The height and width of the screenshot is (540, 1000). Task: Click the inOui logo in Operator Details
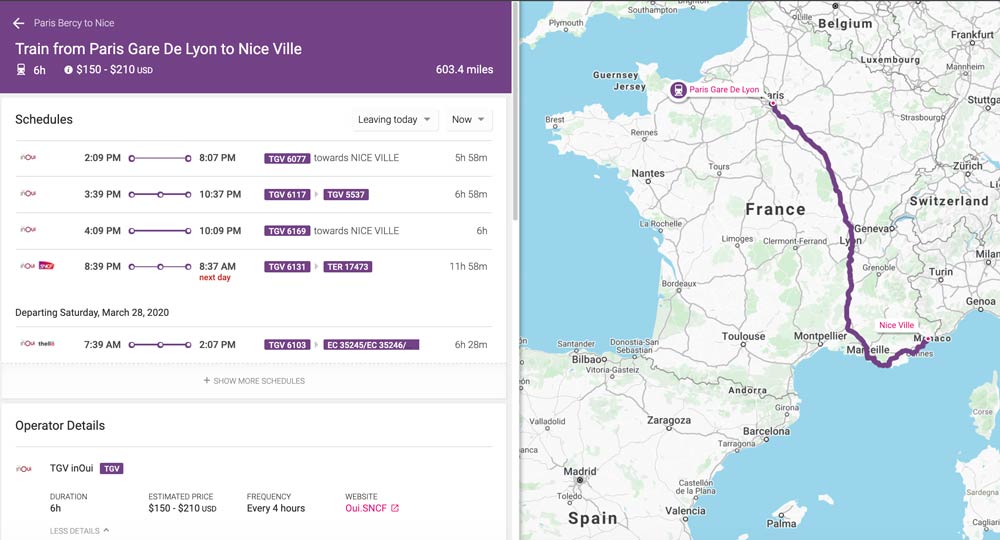24,469
